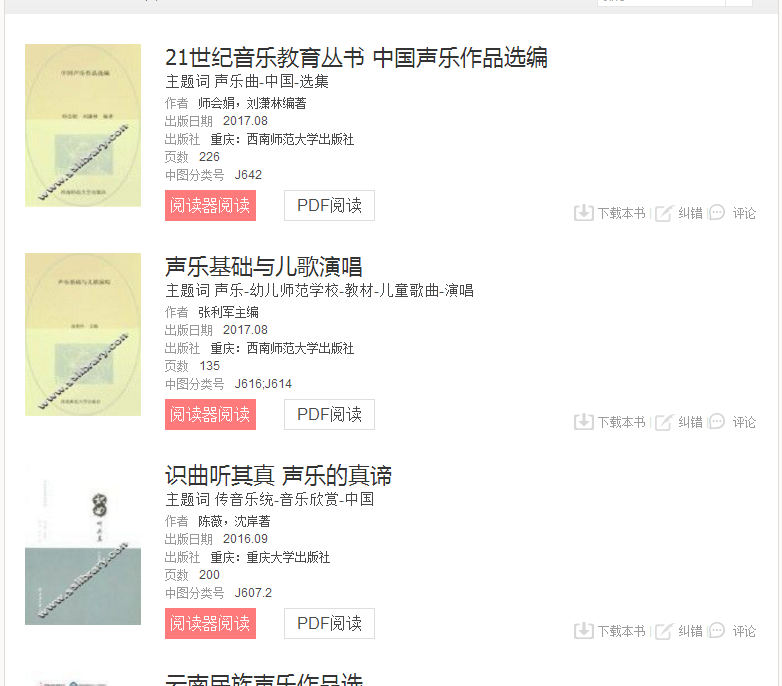Click classification number J616;J614

[x=263, y=384]
